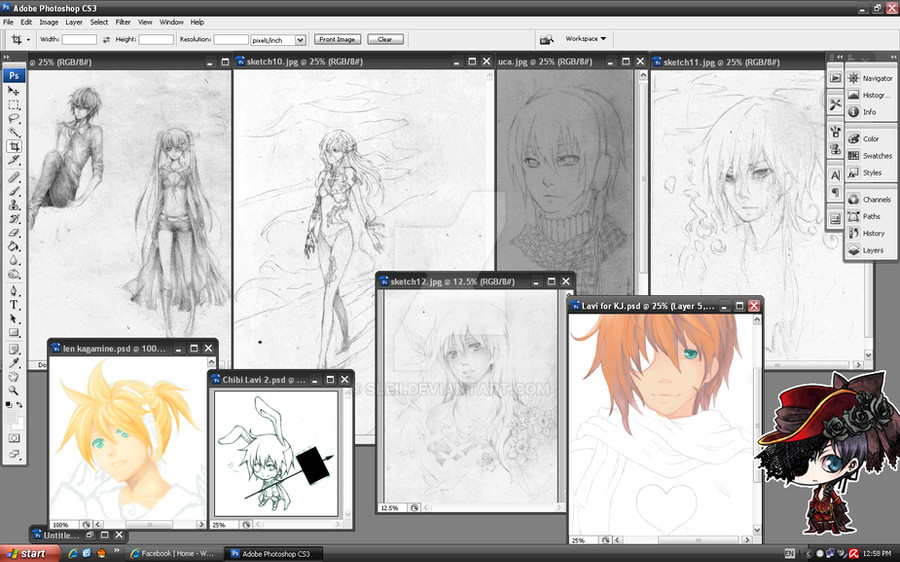Open the Character panel icon
Screen dimensions: 900x562
click(x=835, y=175)
